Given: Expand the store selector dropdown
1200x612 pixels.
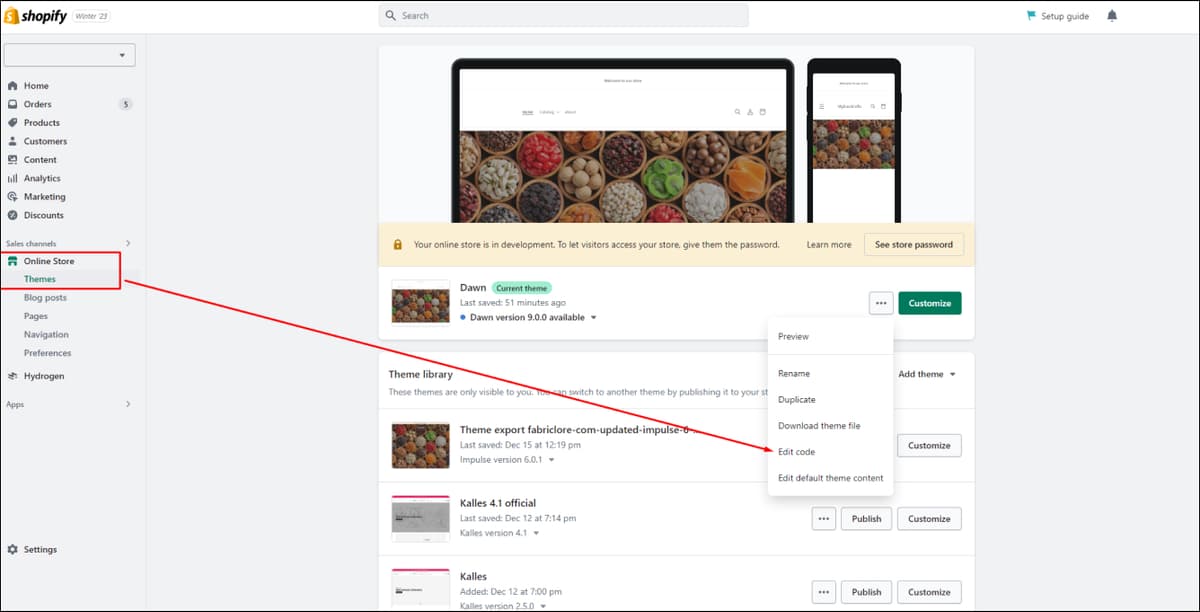Looking at the screenshot, I should click(69, 55).
